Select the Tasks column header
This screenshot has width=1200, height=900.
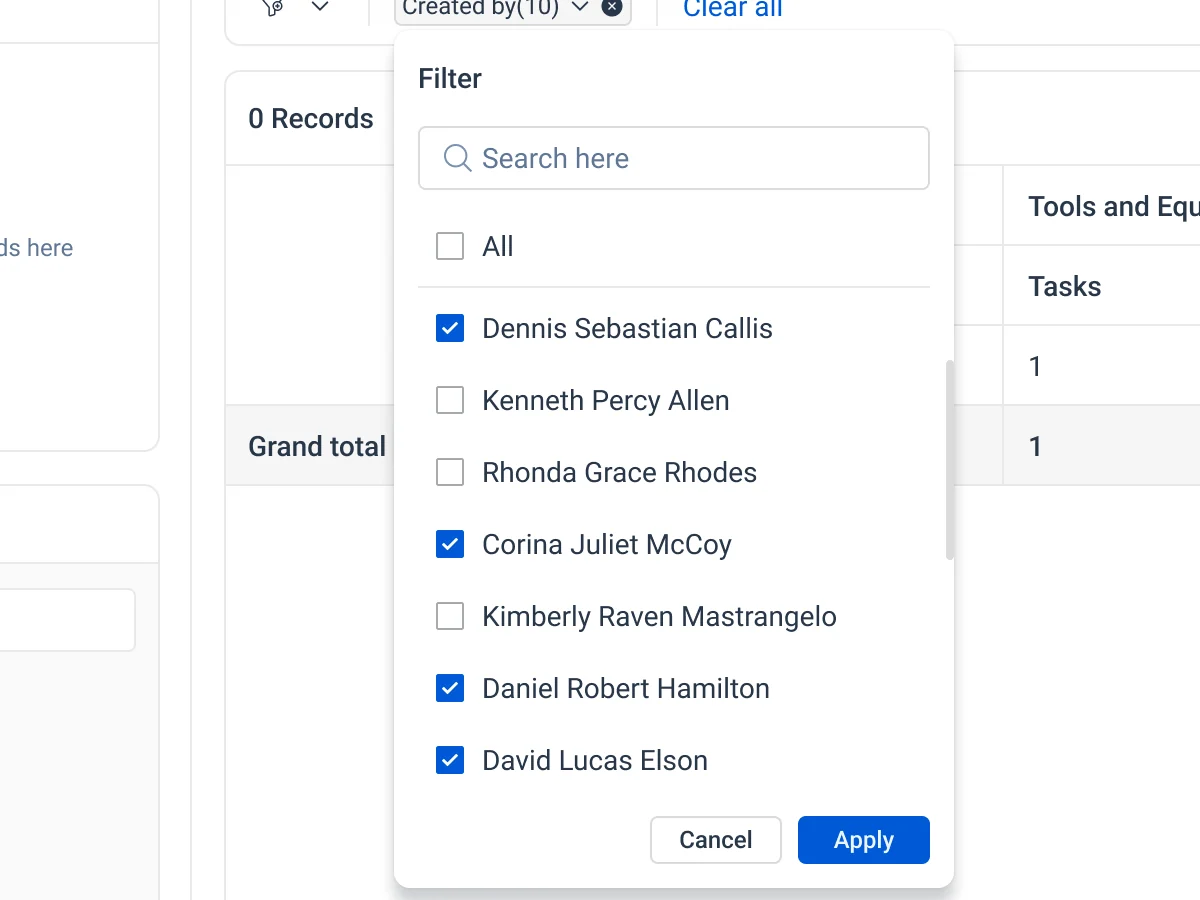(1065, 286)
